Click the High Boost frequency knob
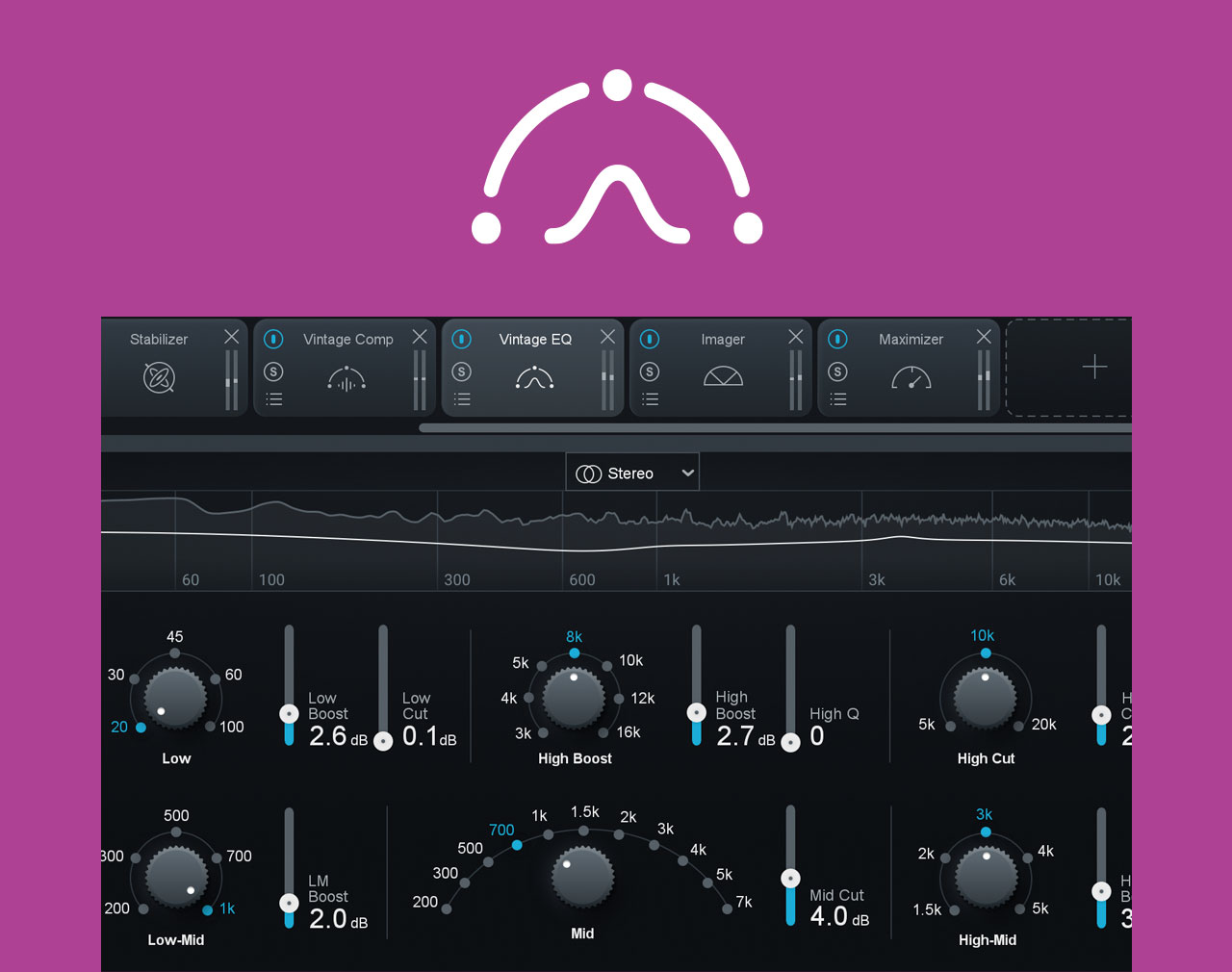The image size is (1232, 972). click(574, 697)
